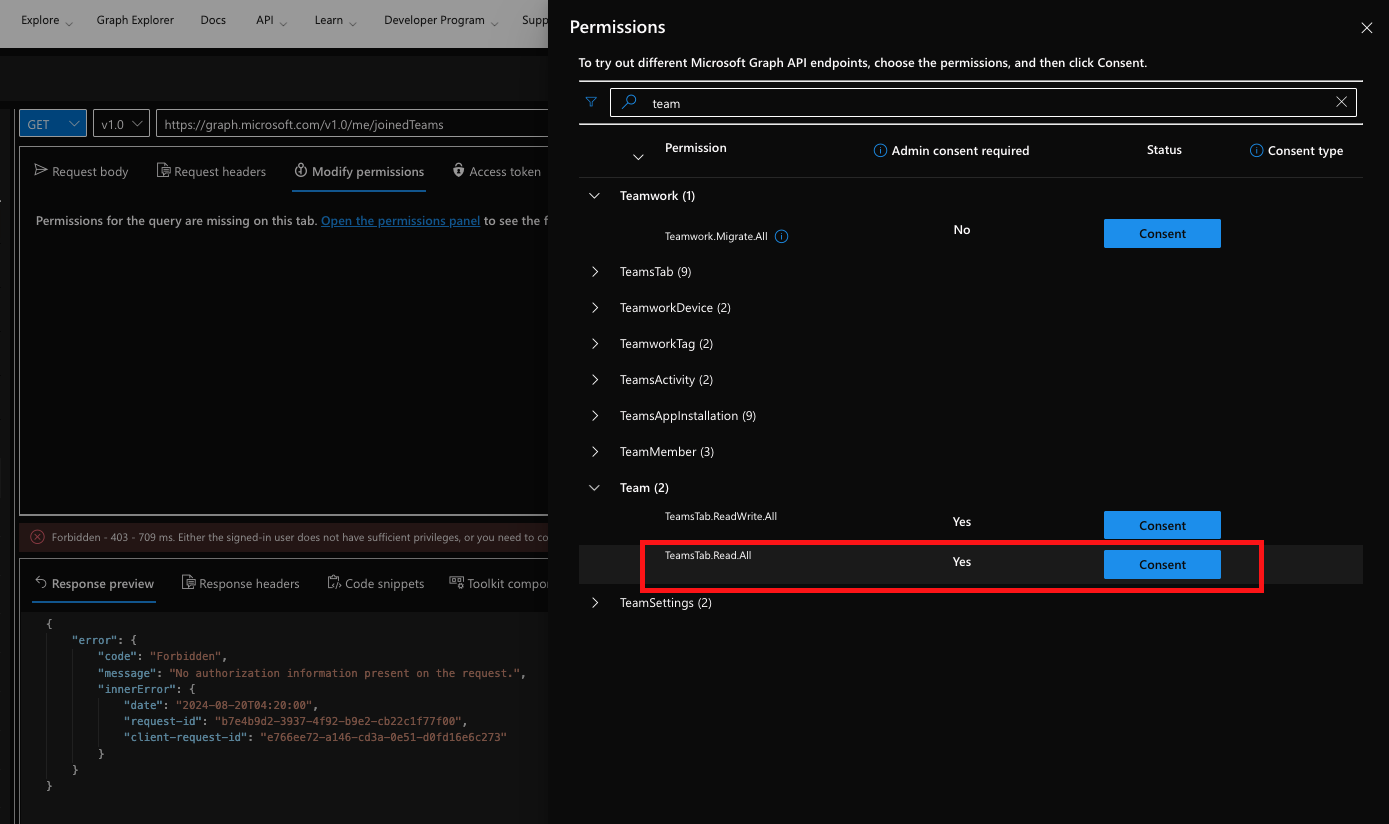Image resolution: width=1389 pixels, height=824 pixels.
Task: Click the lock icon on the Access token tab
Action: click(x=457, y=171)
